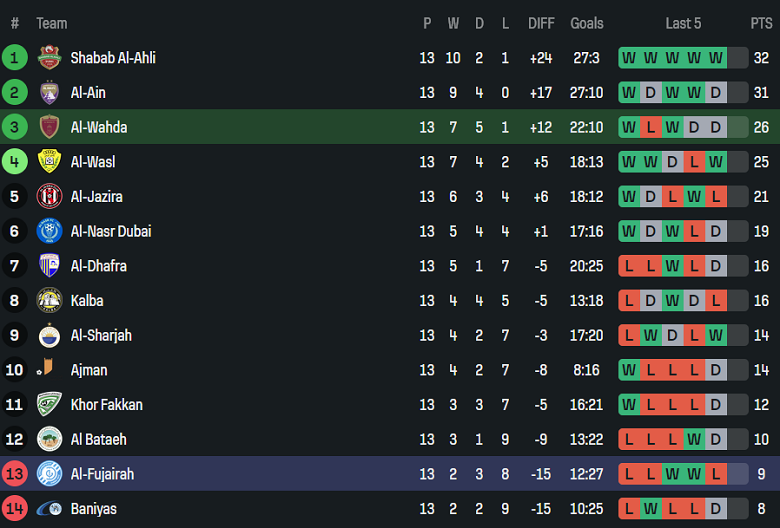This screenshot has width=780, height=528.
Task: Open the Al-Sharjah team page
Action: 101,335
